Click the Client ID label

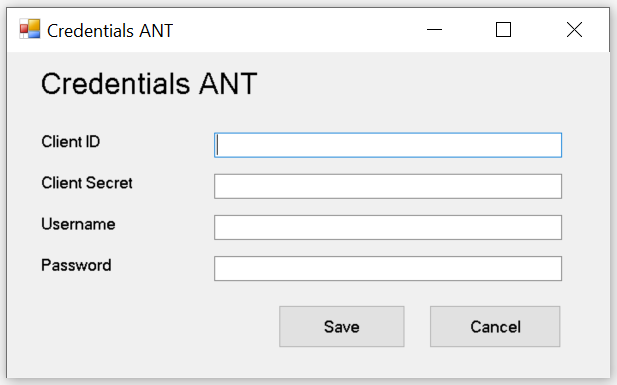click(70, 142)
